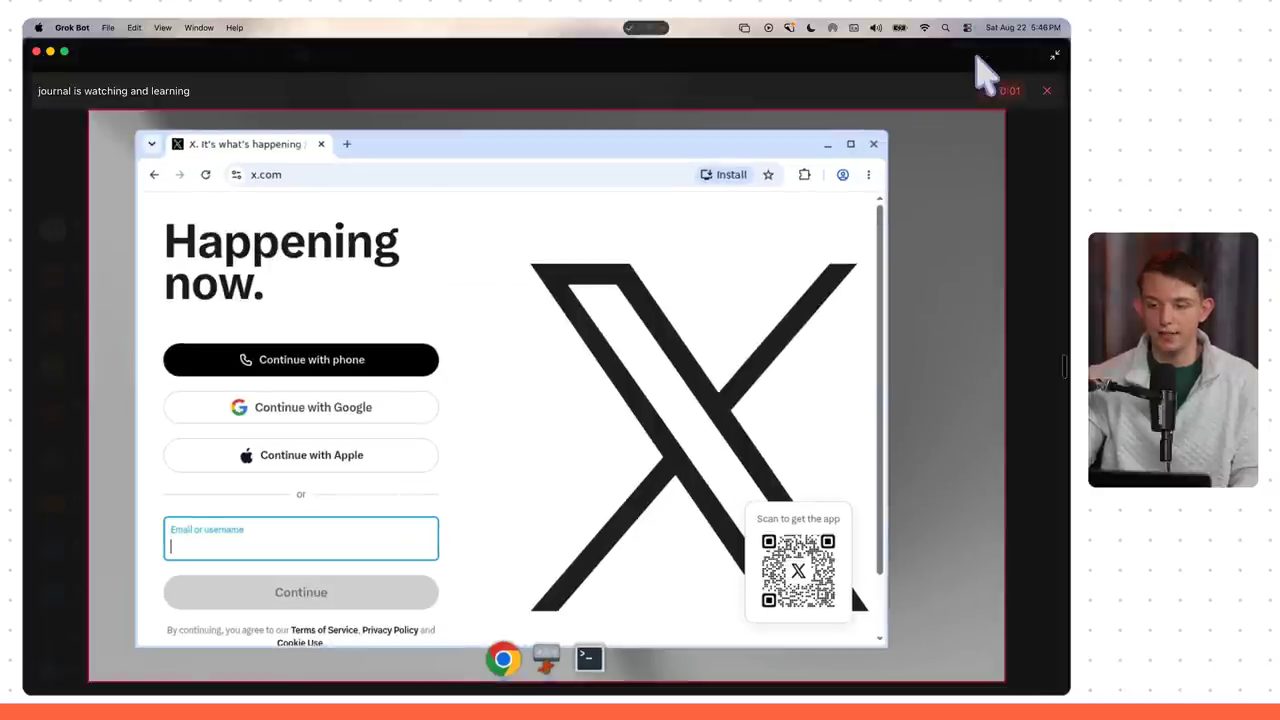The width and height of the screenshot is (1280, 720).
Task: Open the Window menu
Action: coord(199,28)
